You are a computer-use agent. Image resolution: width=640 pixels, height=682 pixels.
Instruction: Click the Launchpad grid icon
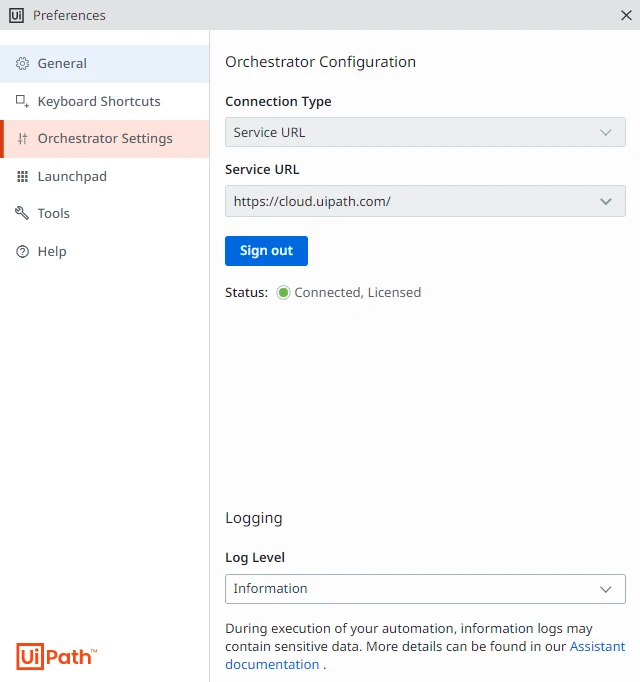22,177
